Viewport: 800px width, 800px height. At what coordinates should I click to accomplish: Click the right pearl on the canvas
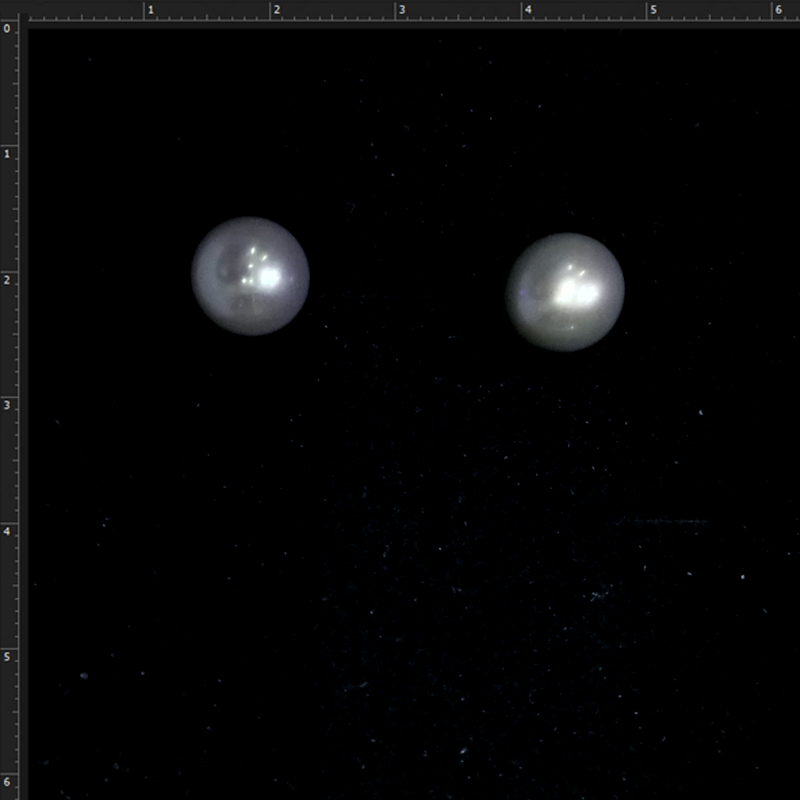pyautogui.click(x=565, y=292)
